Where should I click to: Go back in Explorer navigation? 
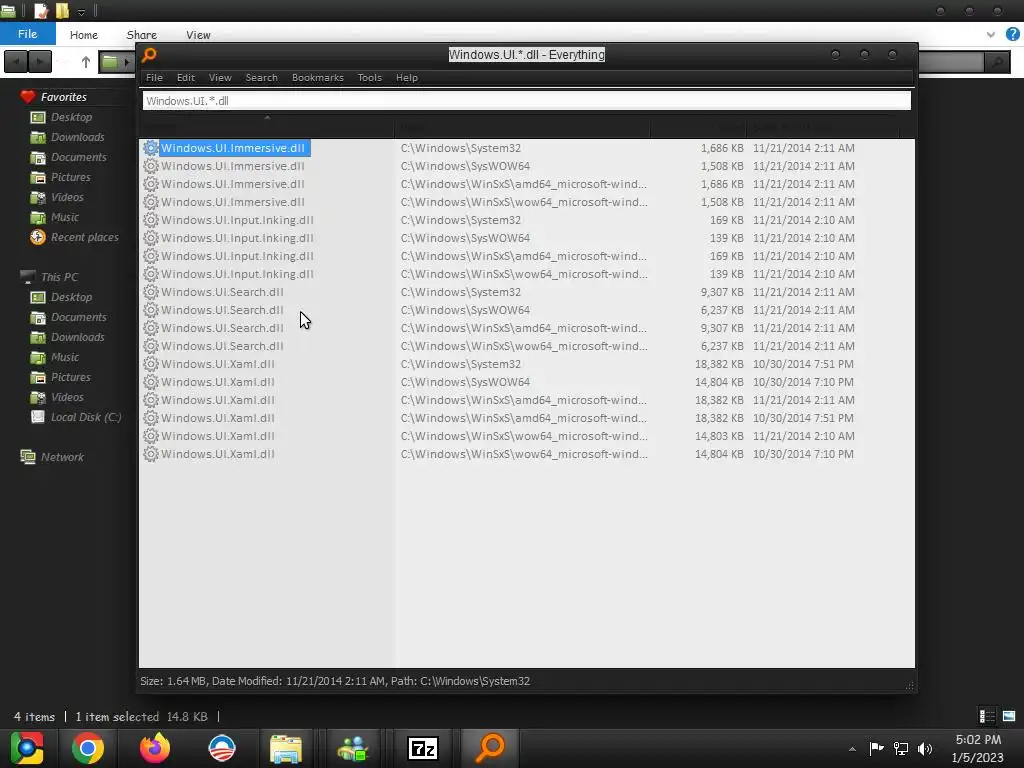pos(16,62)
